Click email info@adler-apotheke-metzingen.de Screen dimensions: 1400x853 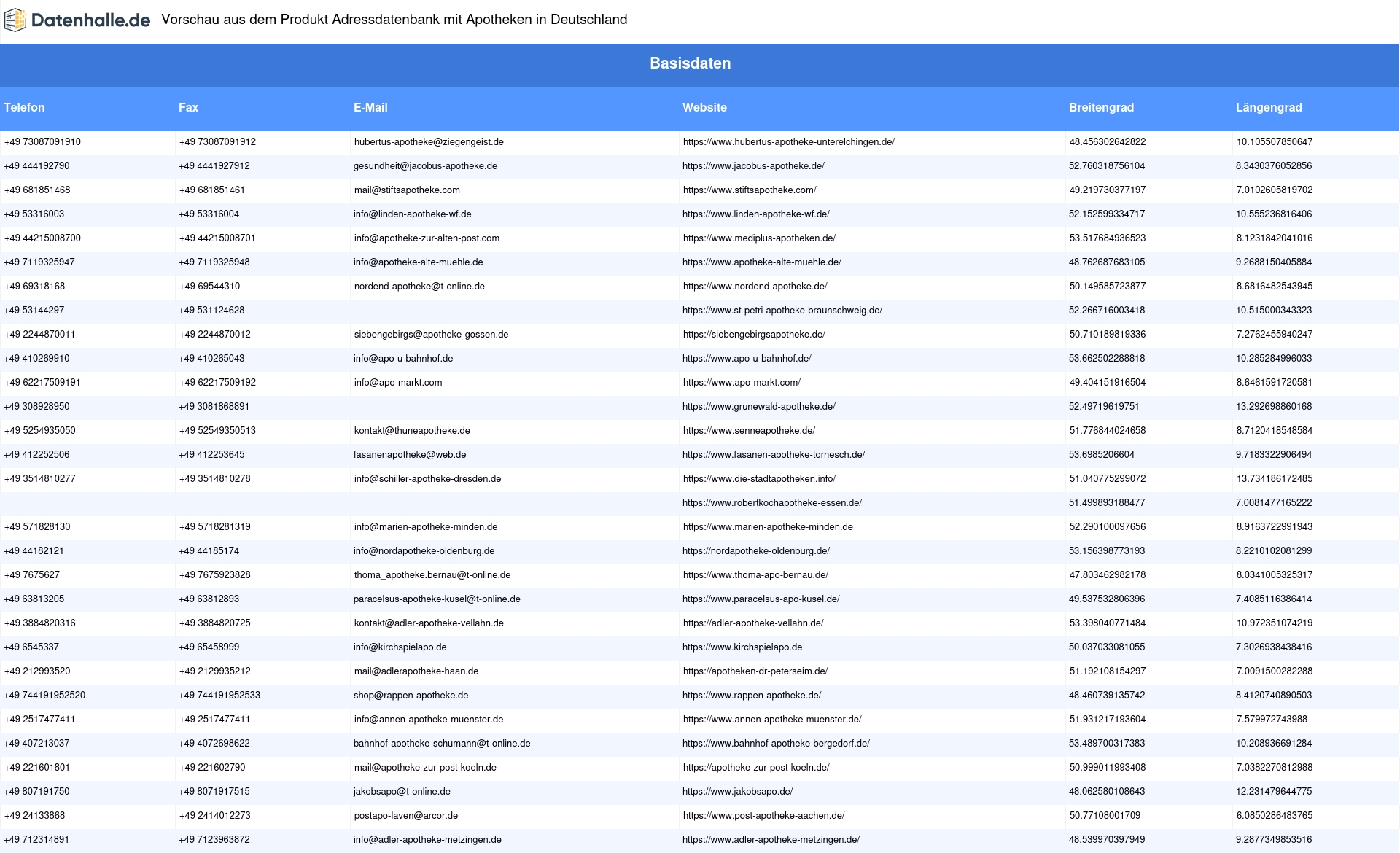click(x=427, y=840)
